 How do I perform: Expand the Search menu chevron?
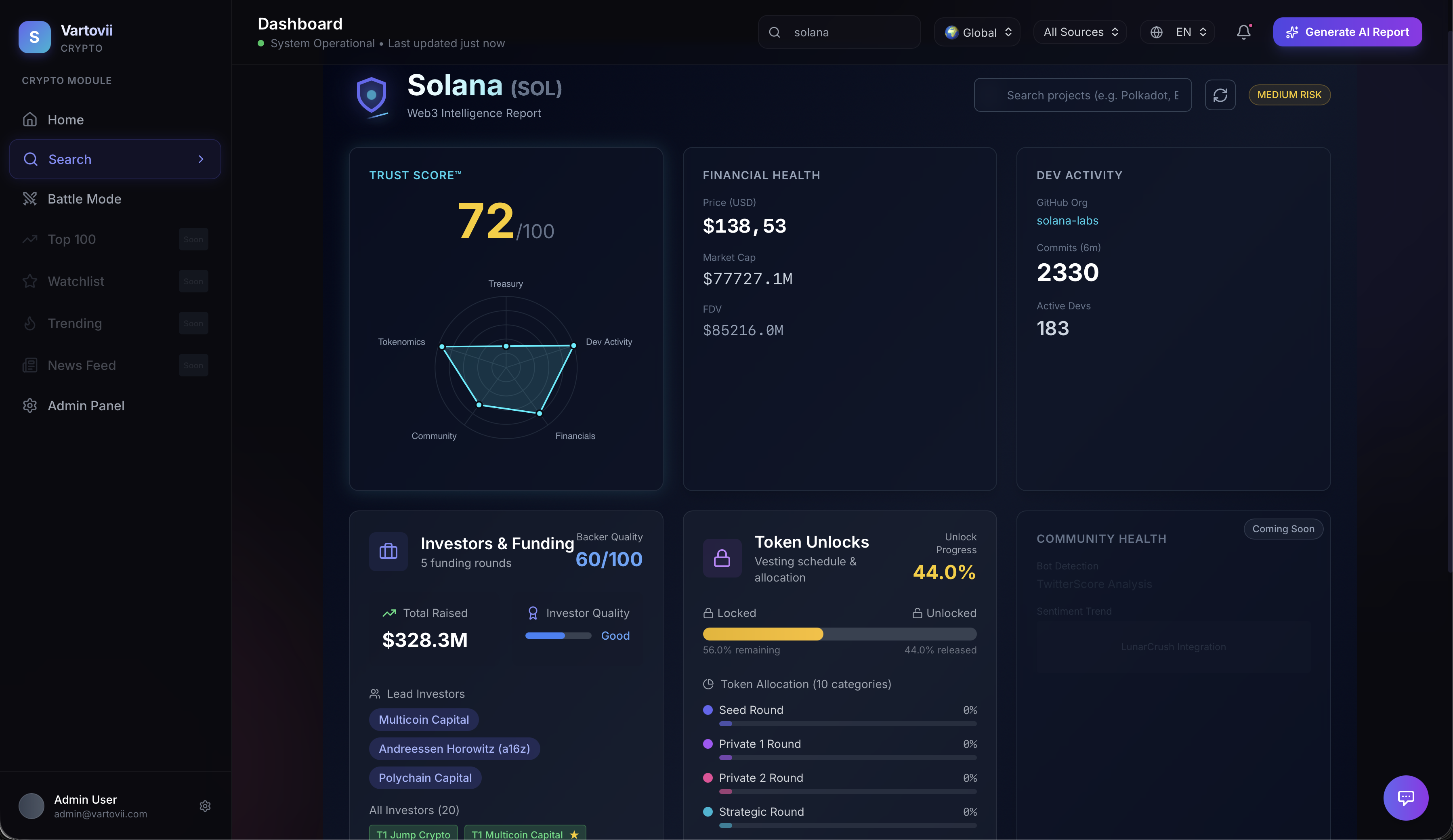201,159
